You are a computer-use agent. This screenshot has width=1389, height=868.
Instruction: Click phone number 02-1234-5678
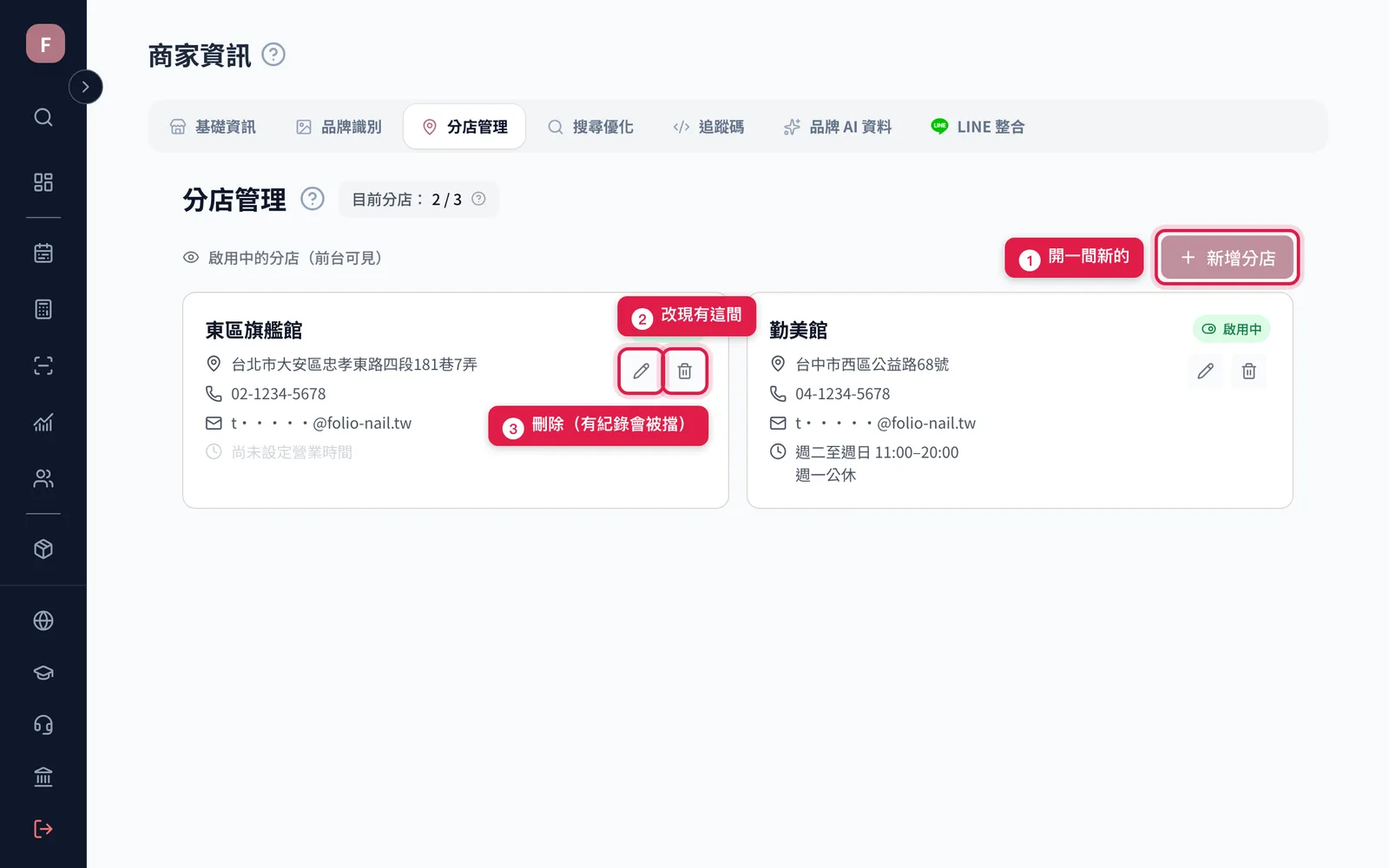(279, 394)
